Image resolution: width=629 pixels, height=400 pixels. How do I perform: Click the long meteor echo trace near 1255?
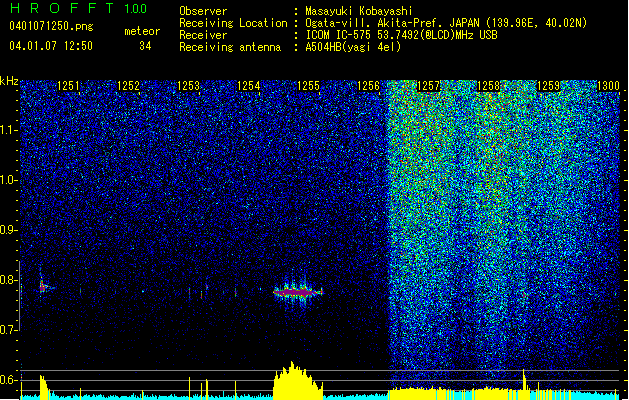(298, 292)
